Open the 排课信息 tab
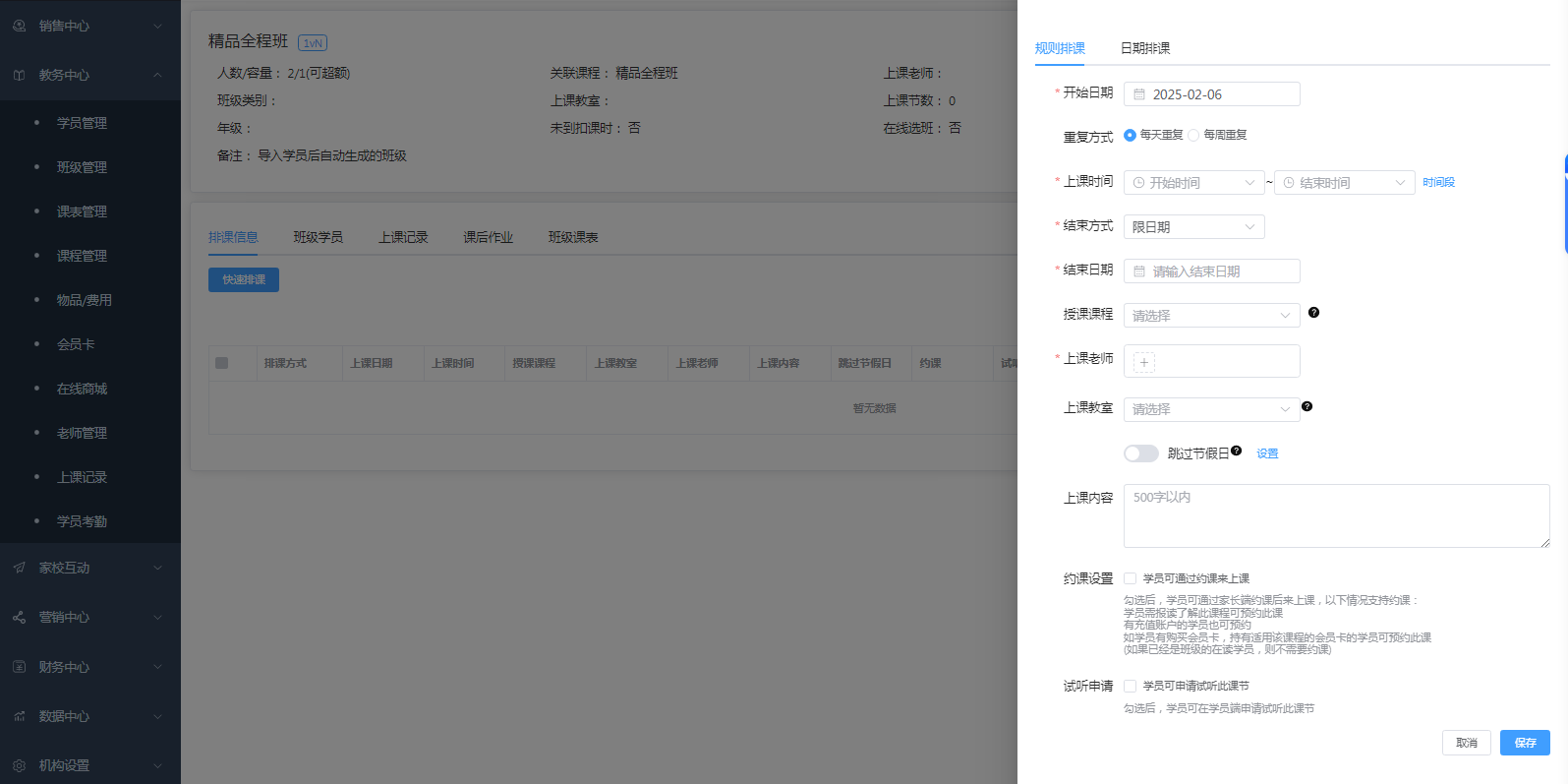This screenshot has width=1568, height=784. pyautogui.click(x=233, y=237)
